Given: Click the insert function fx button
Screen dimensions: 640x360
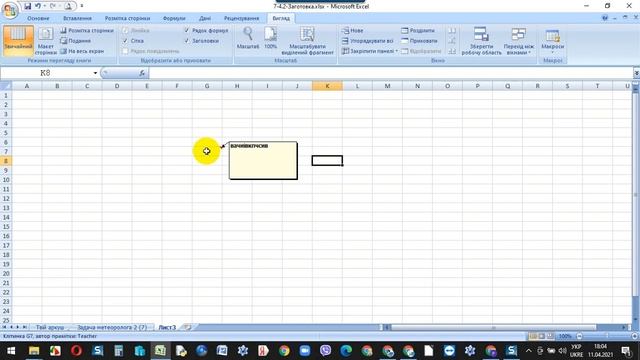Looking at the screenshot, I should [142, 73].
